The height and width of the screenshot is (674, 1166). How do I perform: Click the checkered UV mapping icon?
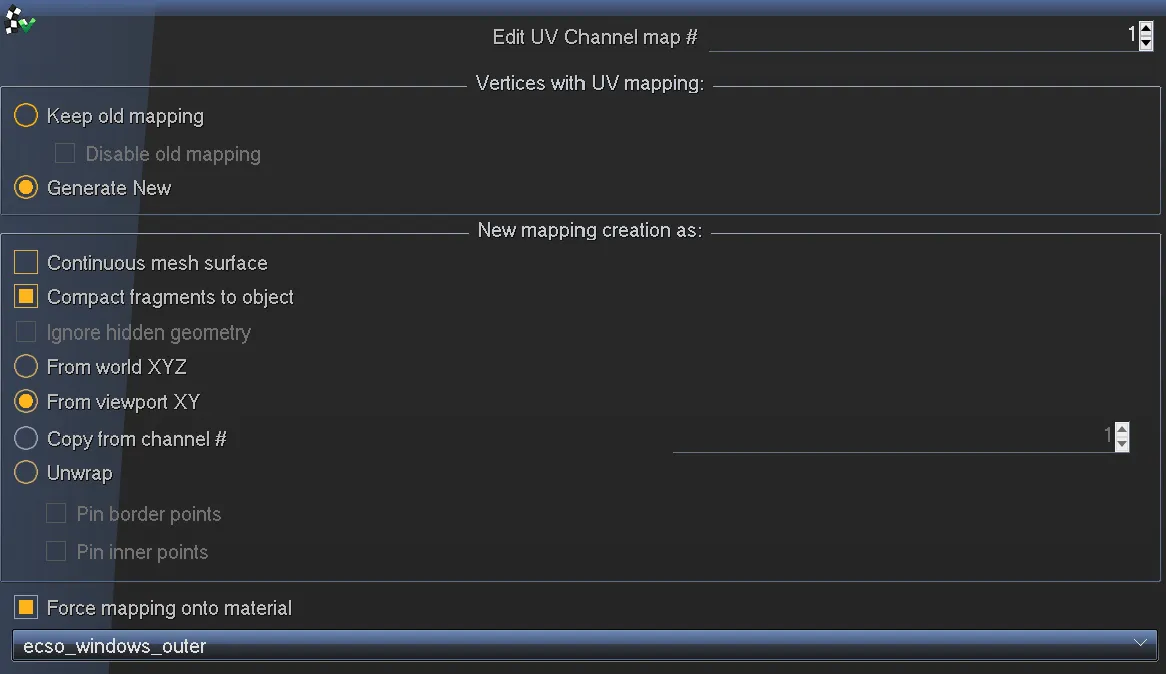19,21
